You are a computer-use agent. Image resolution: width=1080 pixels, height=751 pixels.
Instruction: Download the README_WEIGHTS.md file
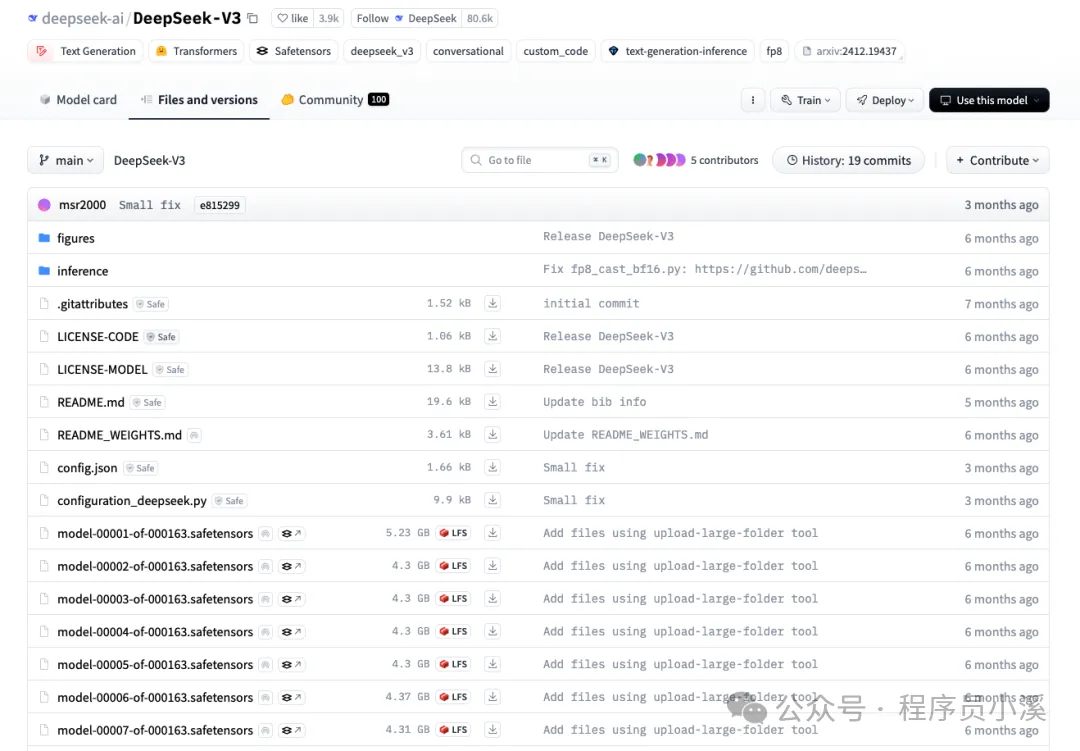[492, 435]
